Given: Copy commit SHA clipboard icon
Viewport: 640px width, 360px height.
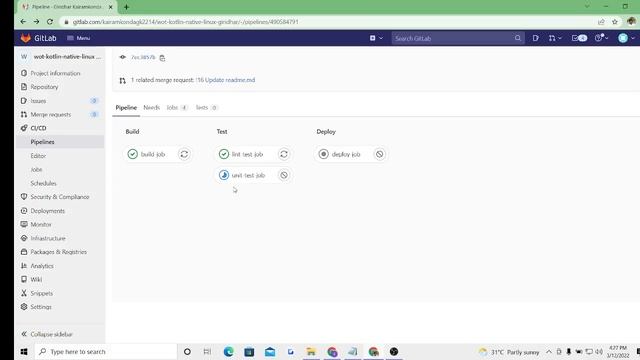Looking at the screenshot, I should coord(162,58).
